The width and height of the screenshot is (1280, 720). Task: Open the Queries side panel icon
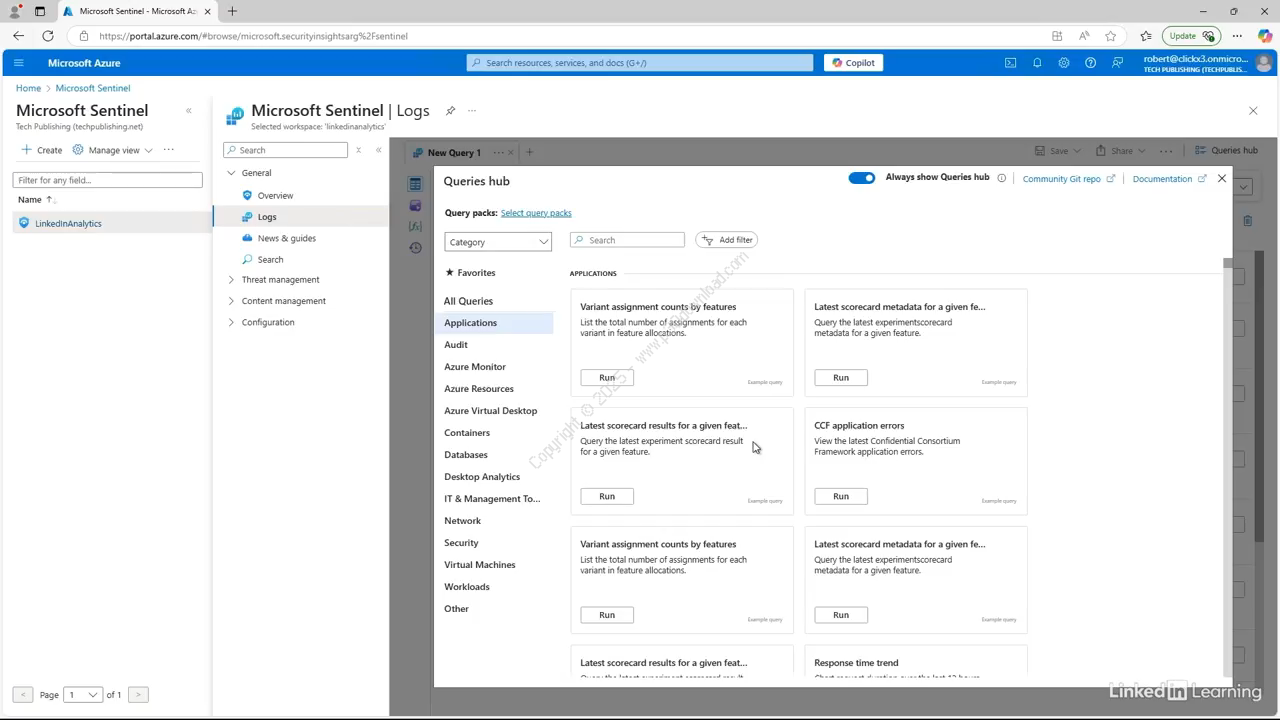(x=415, y=205)
